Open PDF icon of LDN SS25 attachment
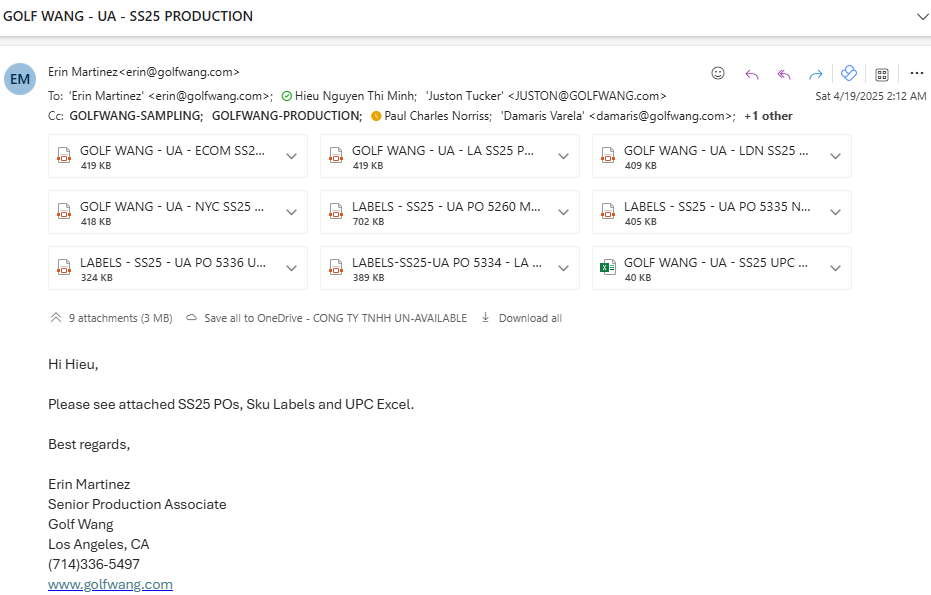The height and width of the screenshot is (595, 931). point(608,156)
